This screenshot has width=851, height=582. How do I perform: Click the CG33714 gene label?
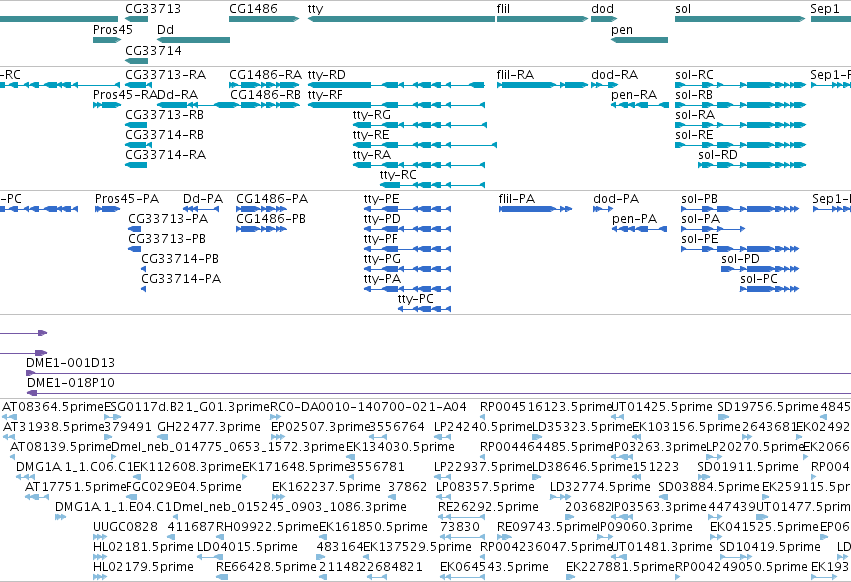pos(153,50)
